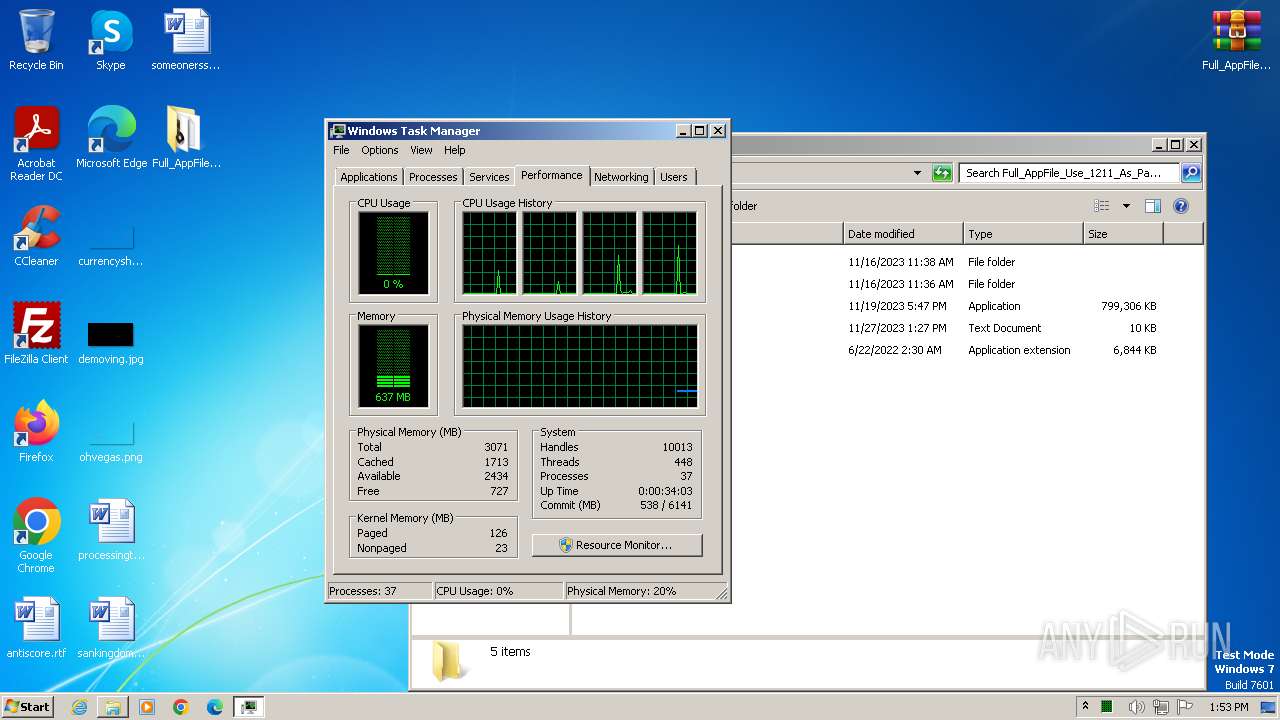Open the File menu in Task Manager
Screen dimensions: 1280x720
341,150
